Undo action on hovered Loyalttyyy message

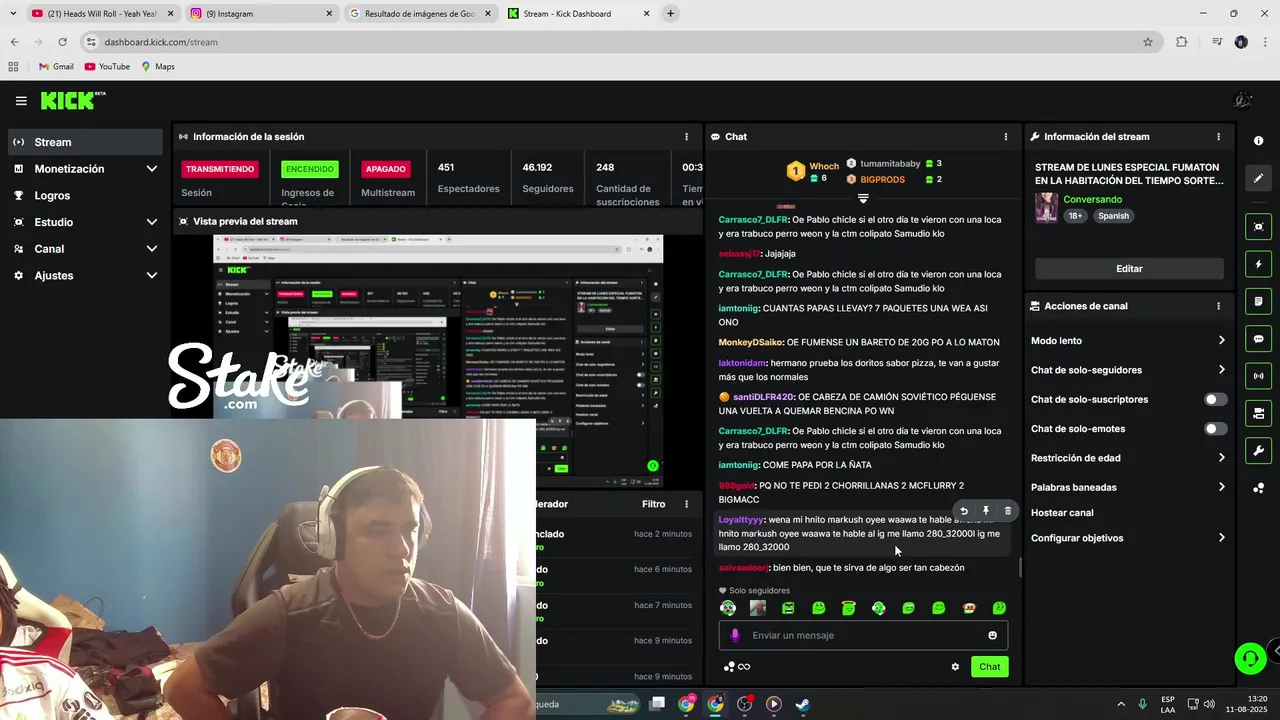964,511
